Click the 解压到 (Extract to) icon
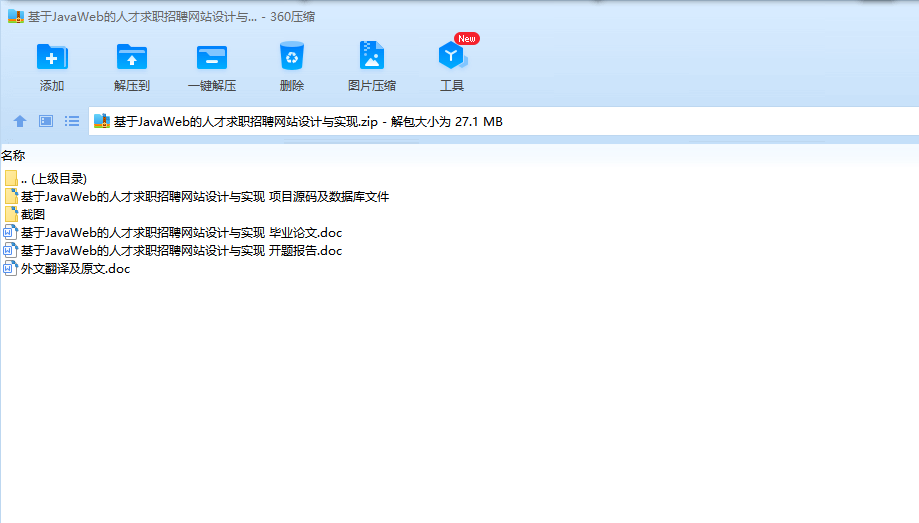Image resolution: width=919 pixels, height=523 pixels. click(132, 57)
